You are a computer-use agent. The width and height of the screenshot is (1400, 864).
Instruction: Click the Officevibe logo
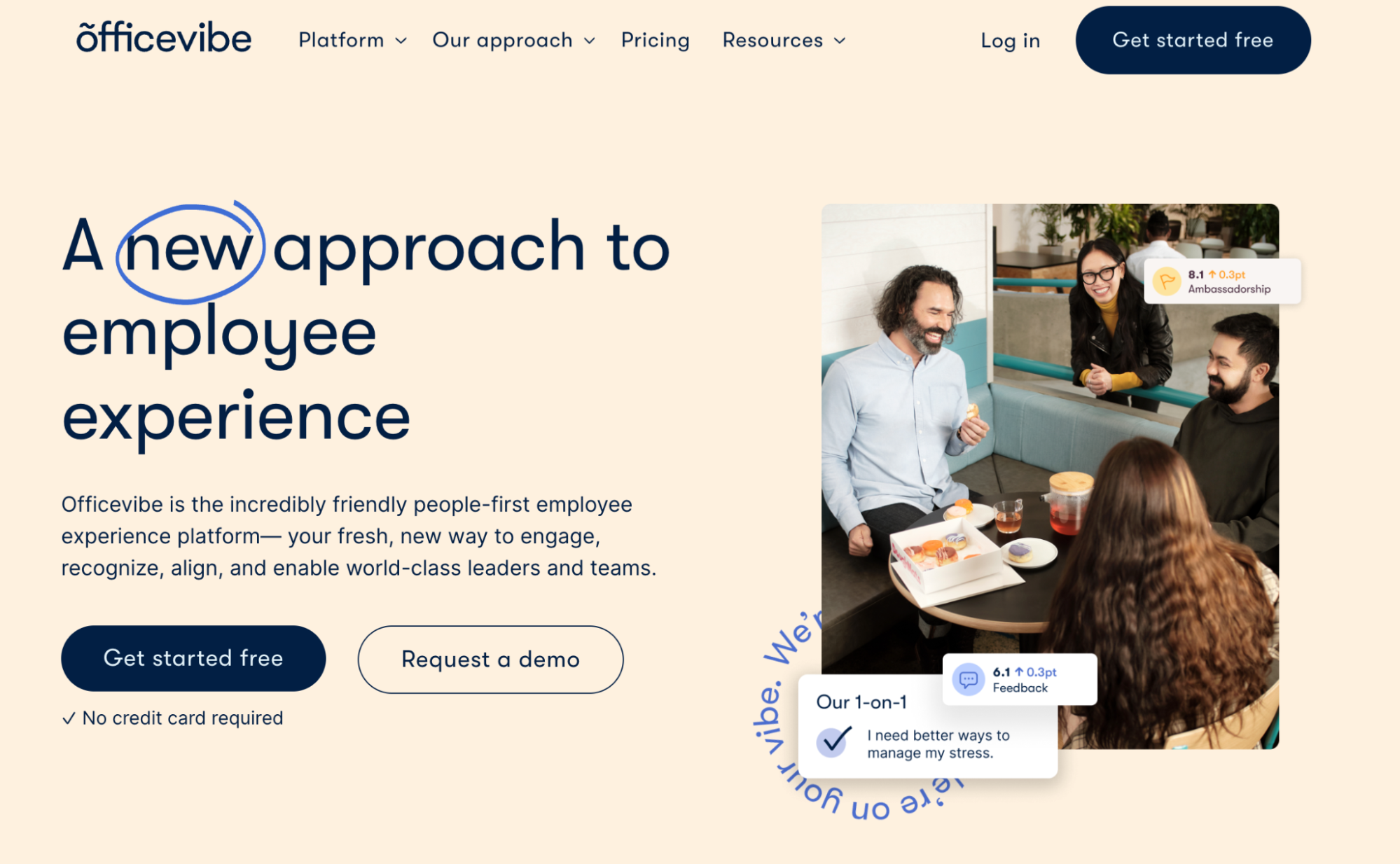[164, 39]
